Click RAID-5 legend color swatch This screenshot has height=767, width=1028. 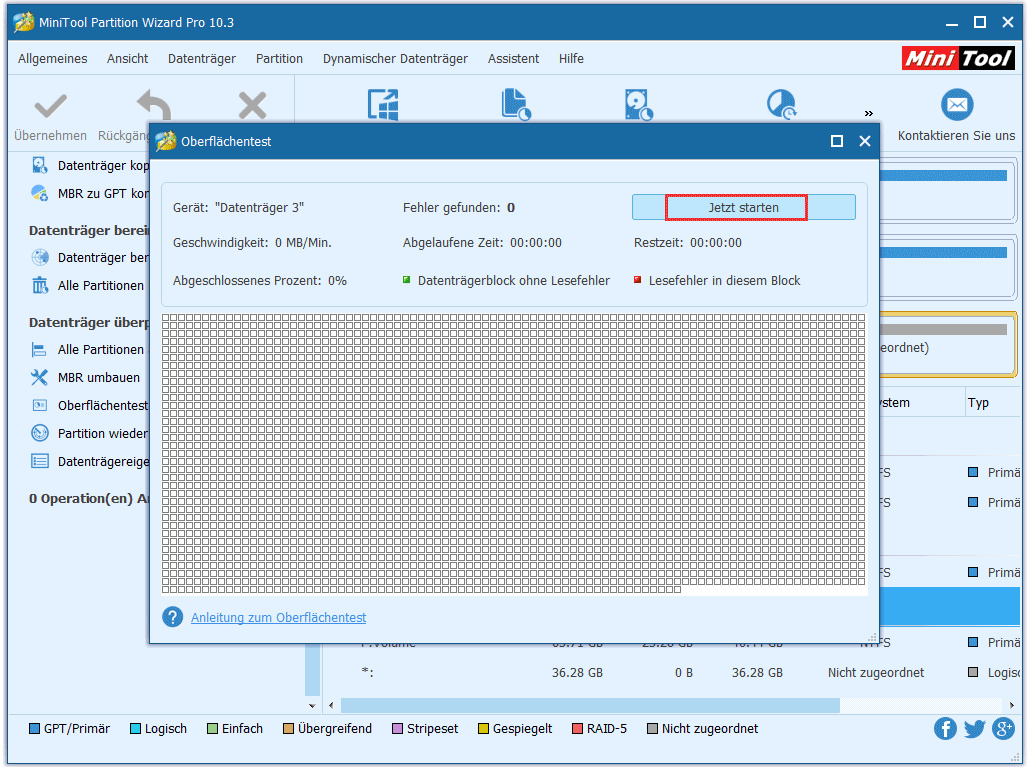pos(577,728)
